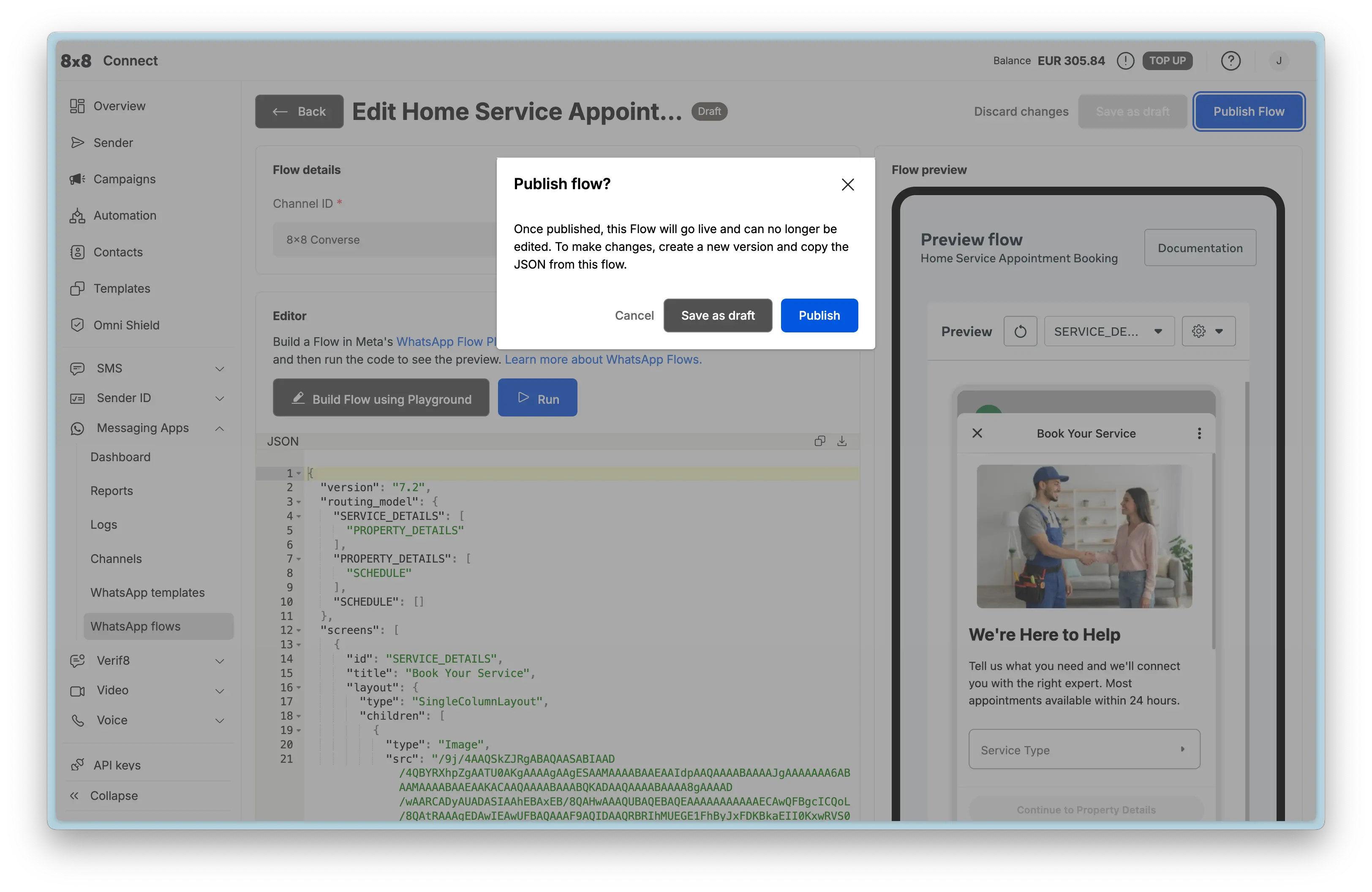Switch to Reports under Messaging Apps
The image size is (1372, 892).
pos(112,490)
